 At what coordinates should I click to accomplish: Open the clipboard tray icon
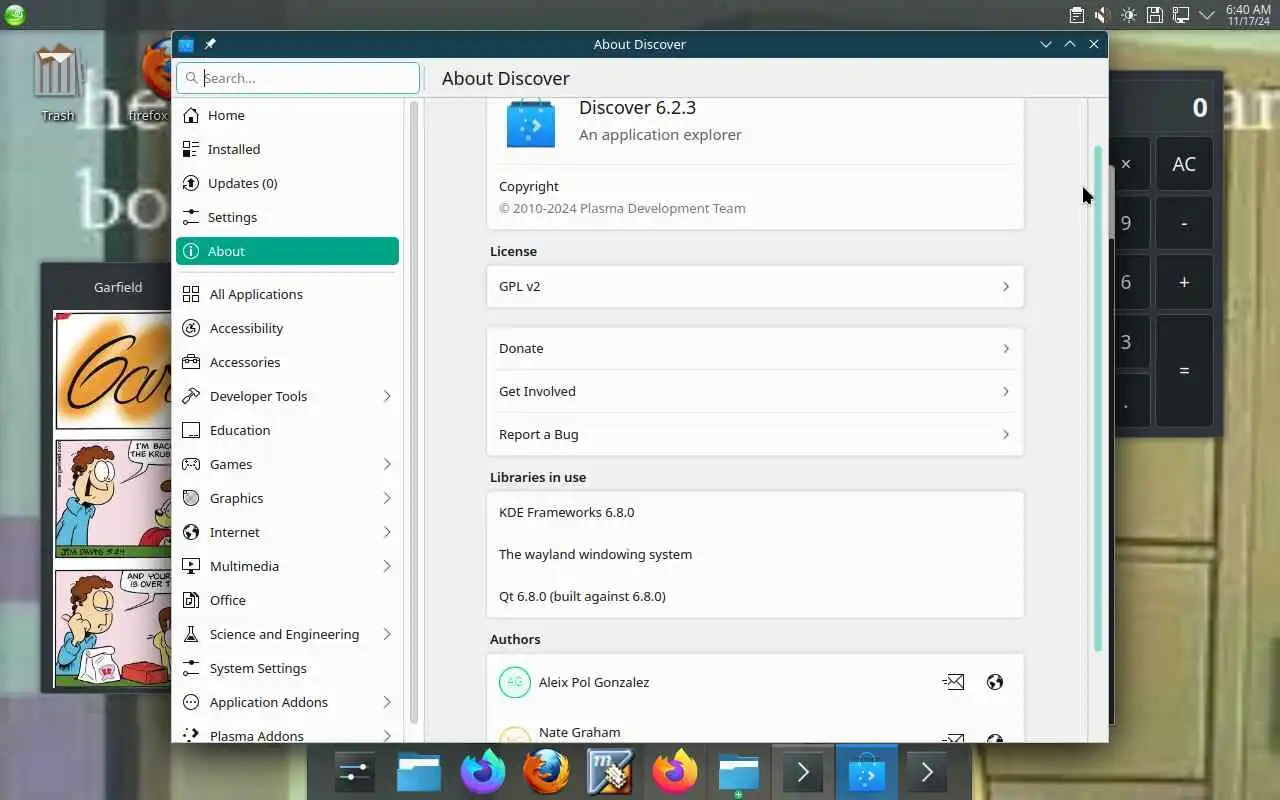[x=1076, y=15]
